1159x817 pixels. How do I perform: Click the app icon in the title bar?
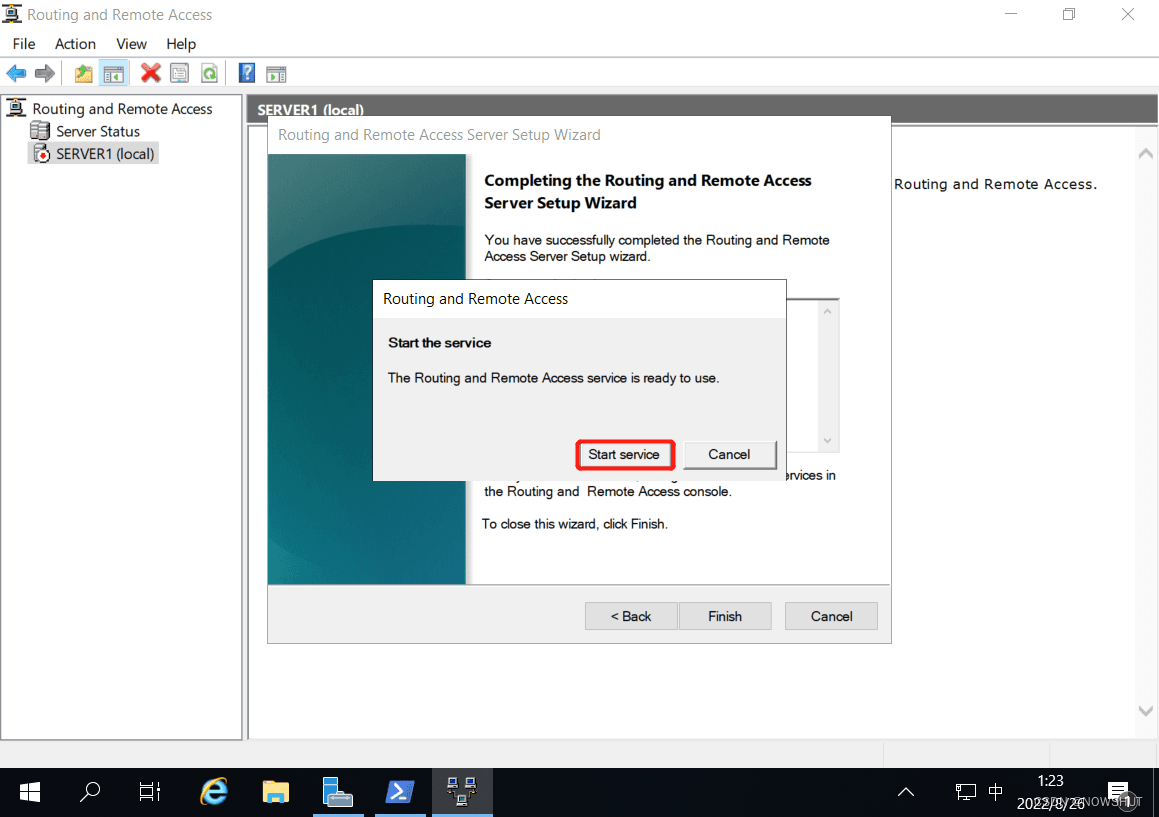point(12,14)
